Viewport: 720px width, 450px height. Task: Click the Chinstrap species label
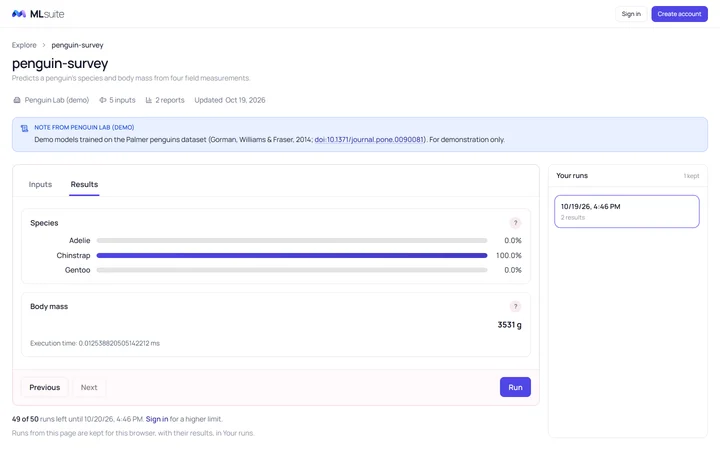73,256
